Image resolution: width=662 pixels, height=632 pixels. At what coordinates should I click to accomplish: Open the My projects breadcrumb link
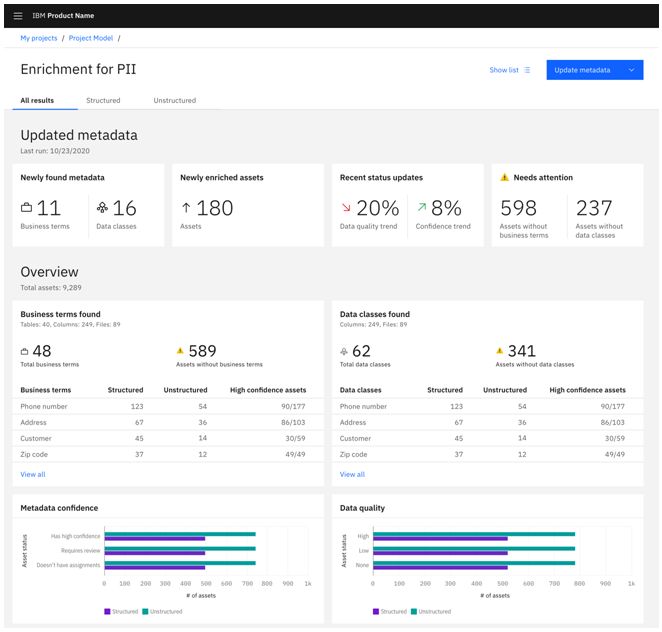[x=39, y=38]
